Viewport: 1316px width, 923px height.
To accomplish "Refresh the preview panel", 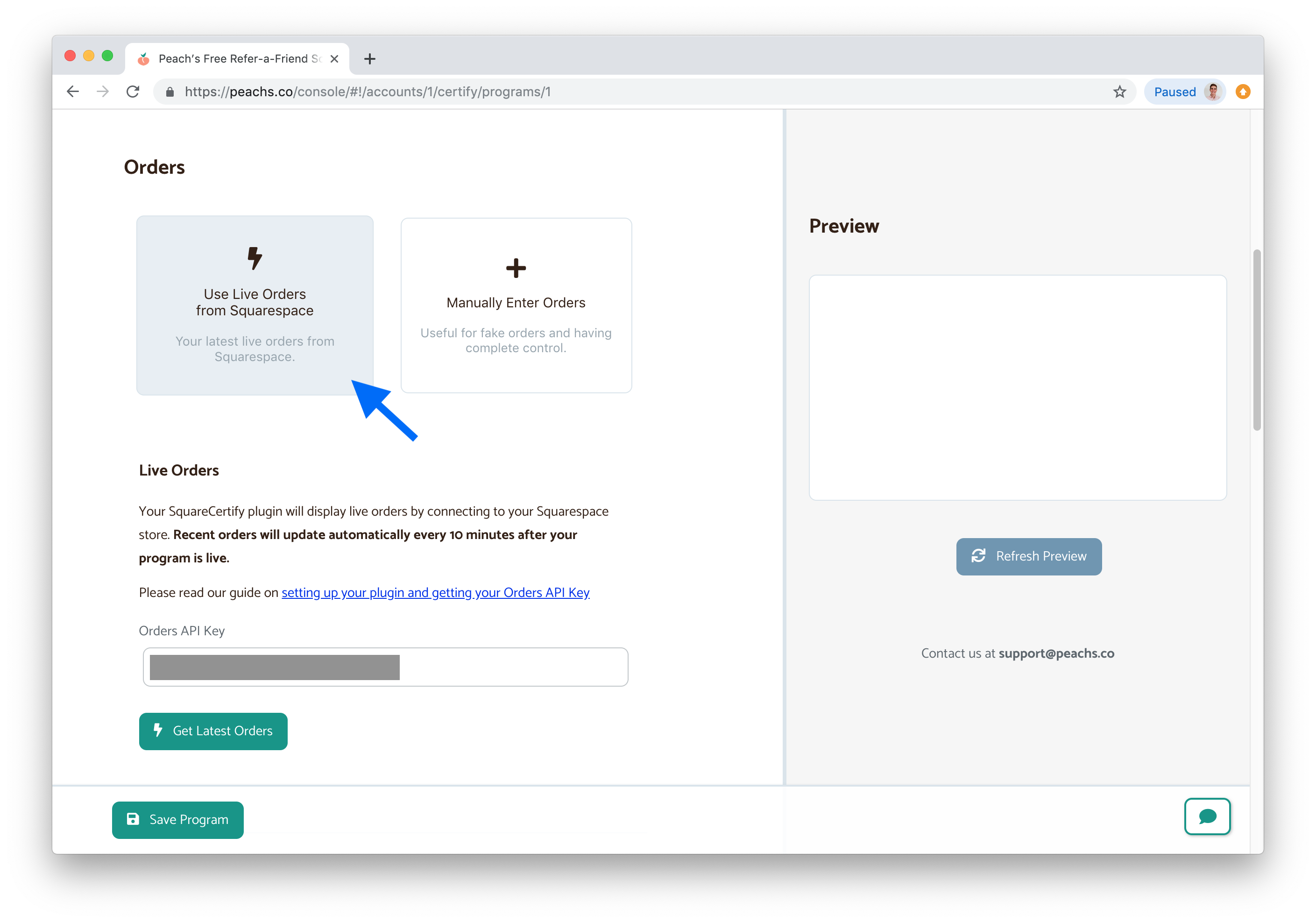I will pos(1029,556).
